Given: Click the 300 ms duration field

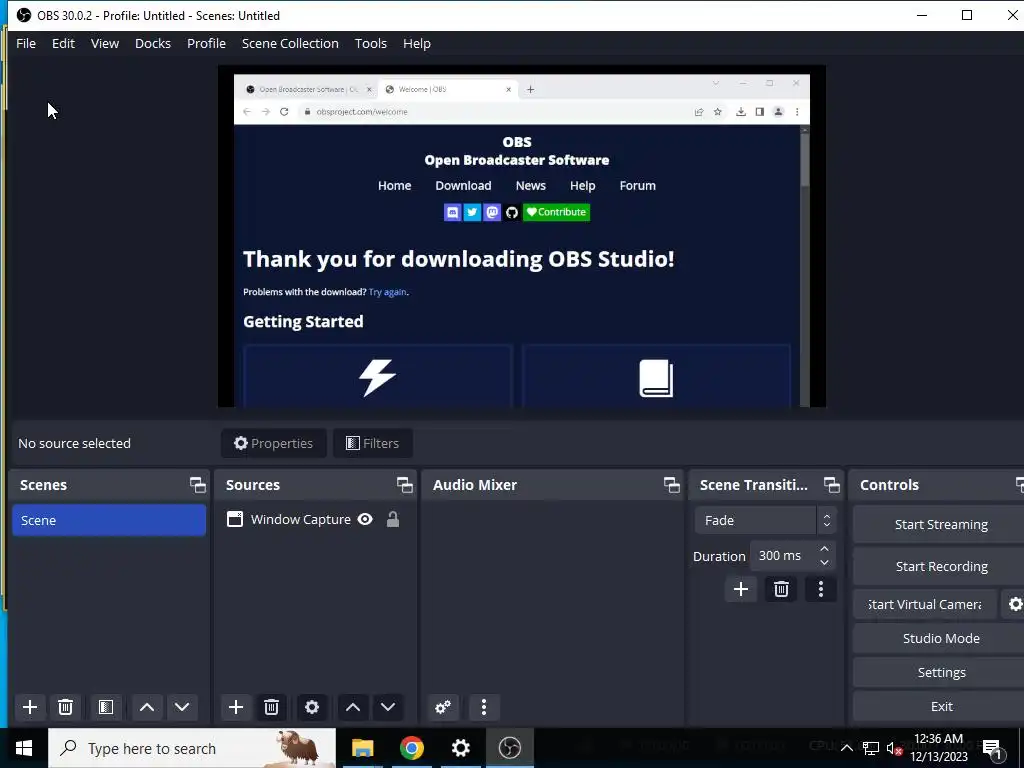Looking at the screenshot, I should 782,556.
